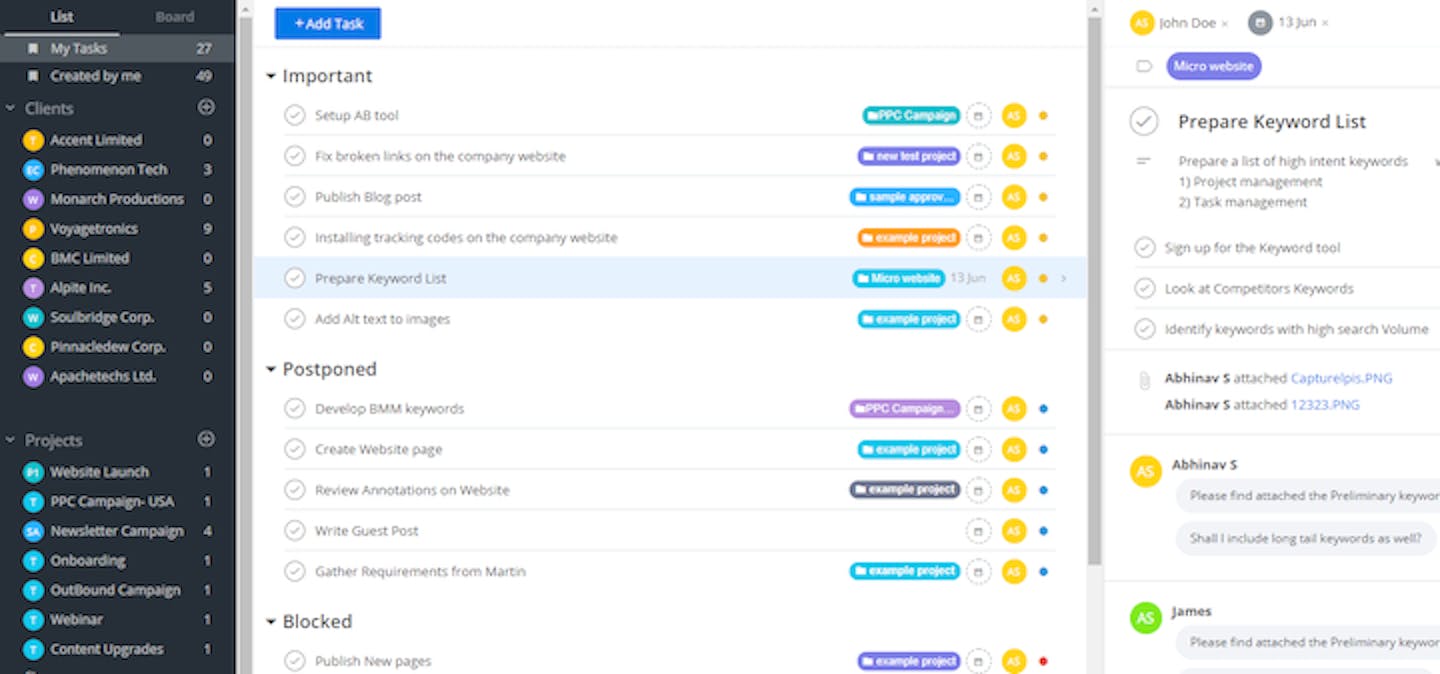Open attachment Capturelpis.PNG
The image size is (1440, 674).
coord(1341,379)
